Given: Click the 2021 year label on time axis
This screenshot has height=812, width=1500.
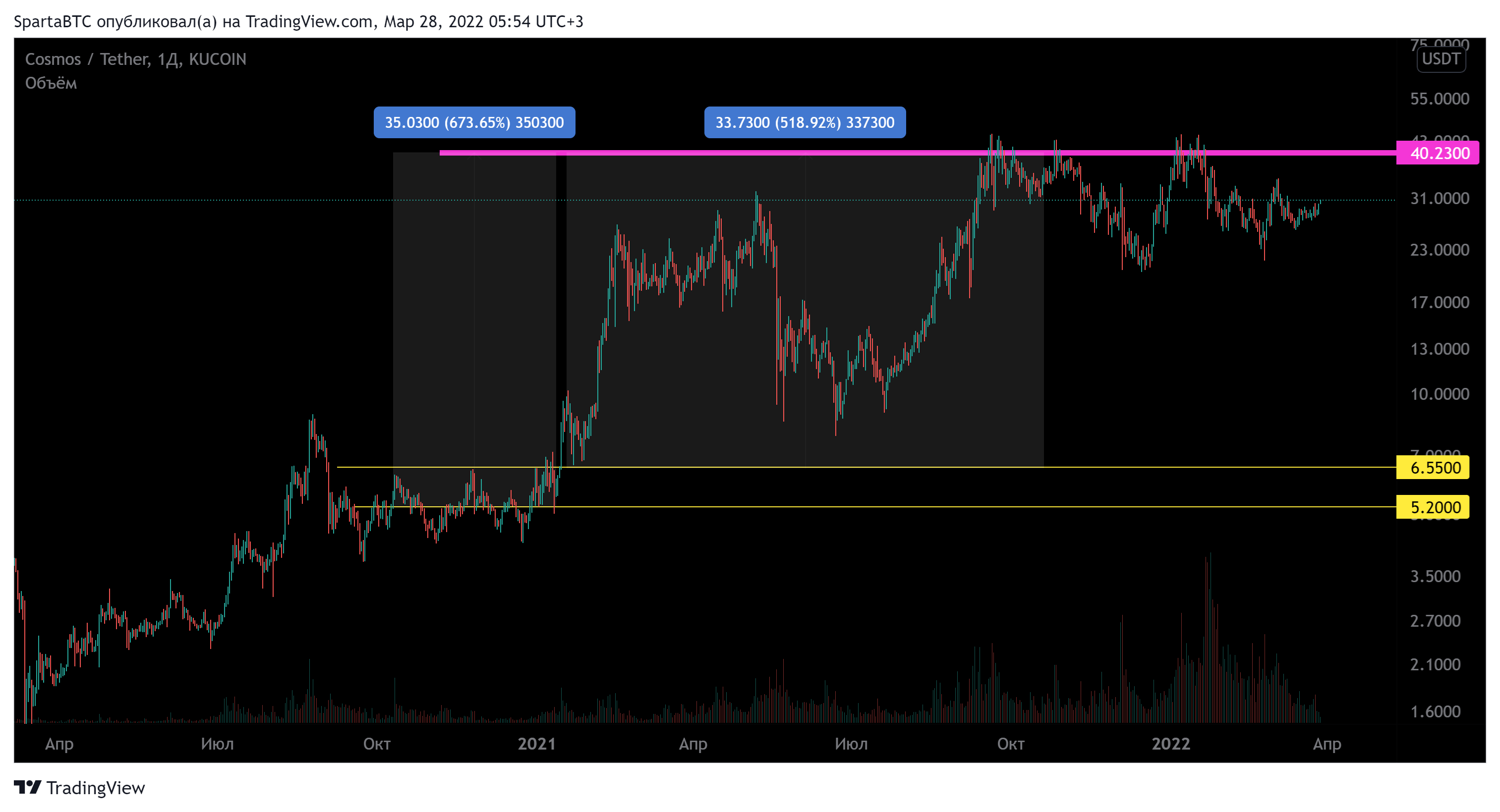Looking at the screenshot, I should [x=536, y=743].
